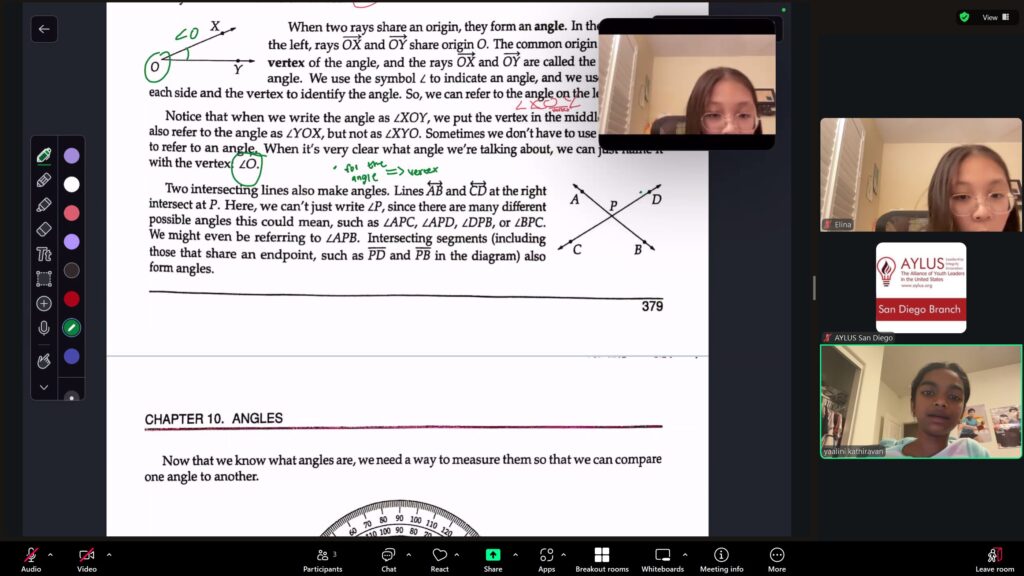Click the microphone icon in annotation toolbar
The height and width of the screenshot is (576, 1024).
[x=44, y=328]
